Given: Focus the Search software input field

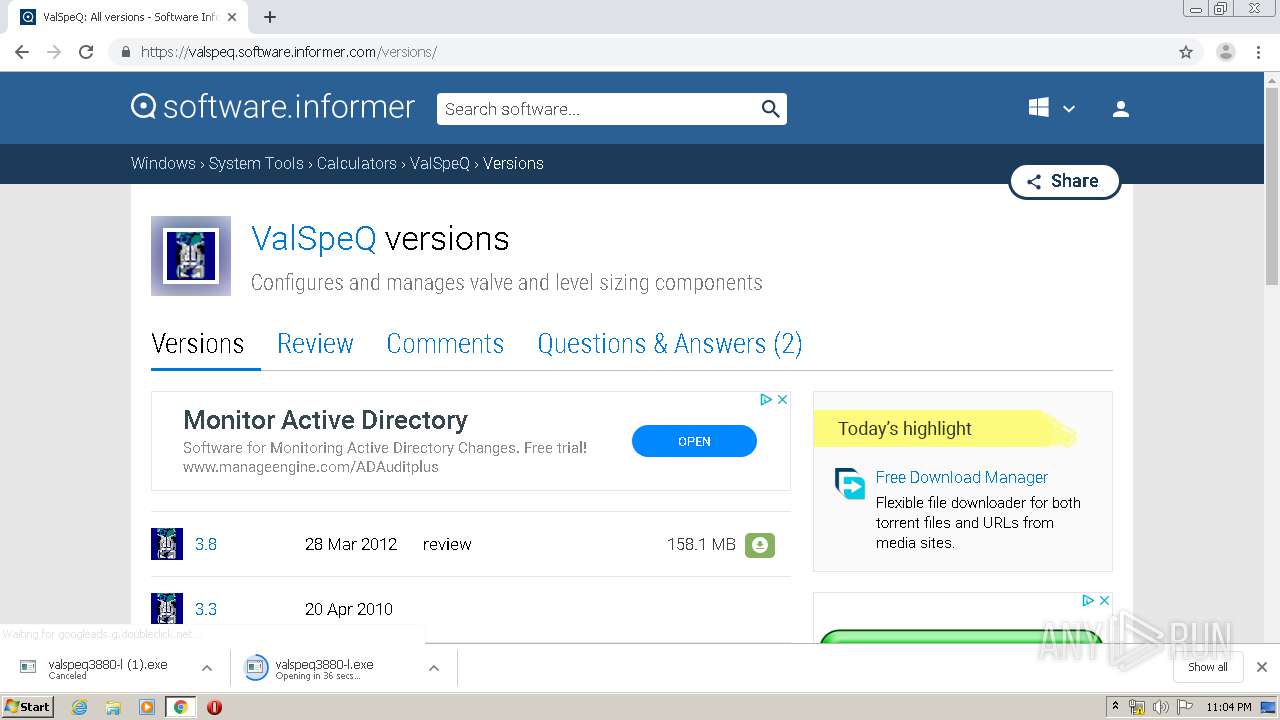Looking at the screenshot, I should tap(598, 109).
